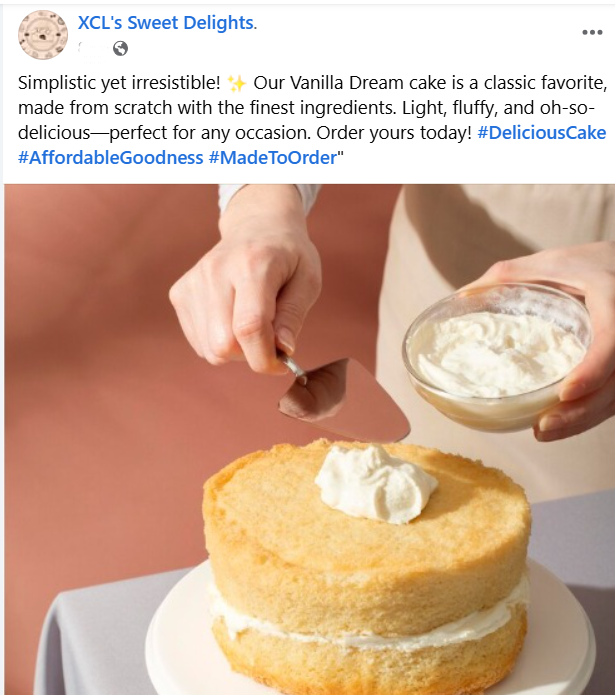Image resolution: width=615 pixels, height=695 pixels.
Task: Open the vanilla cake photo
Action: pos(310,439)
